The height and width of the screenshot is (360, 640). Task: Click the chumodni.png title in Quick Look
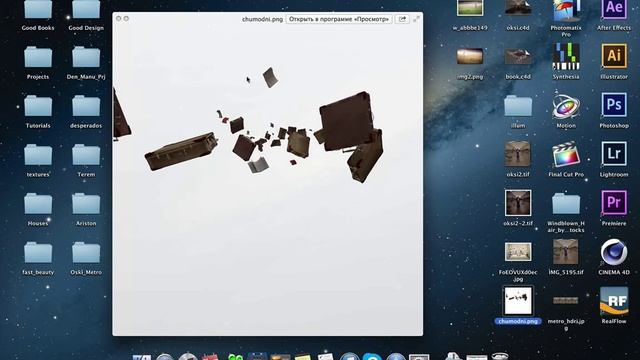coord(262,19)
